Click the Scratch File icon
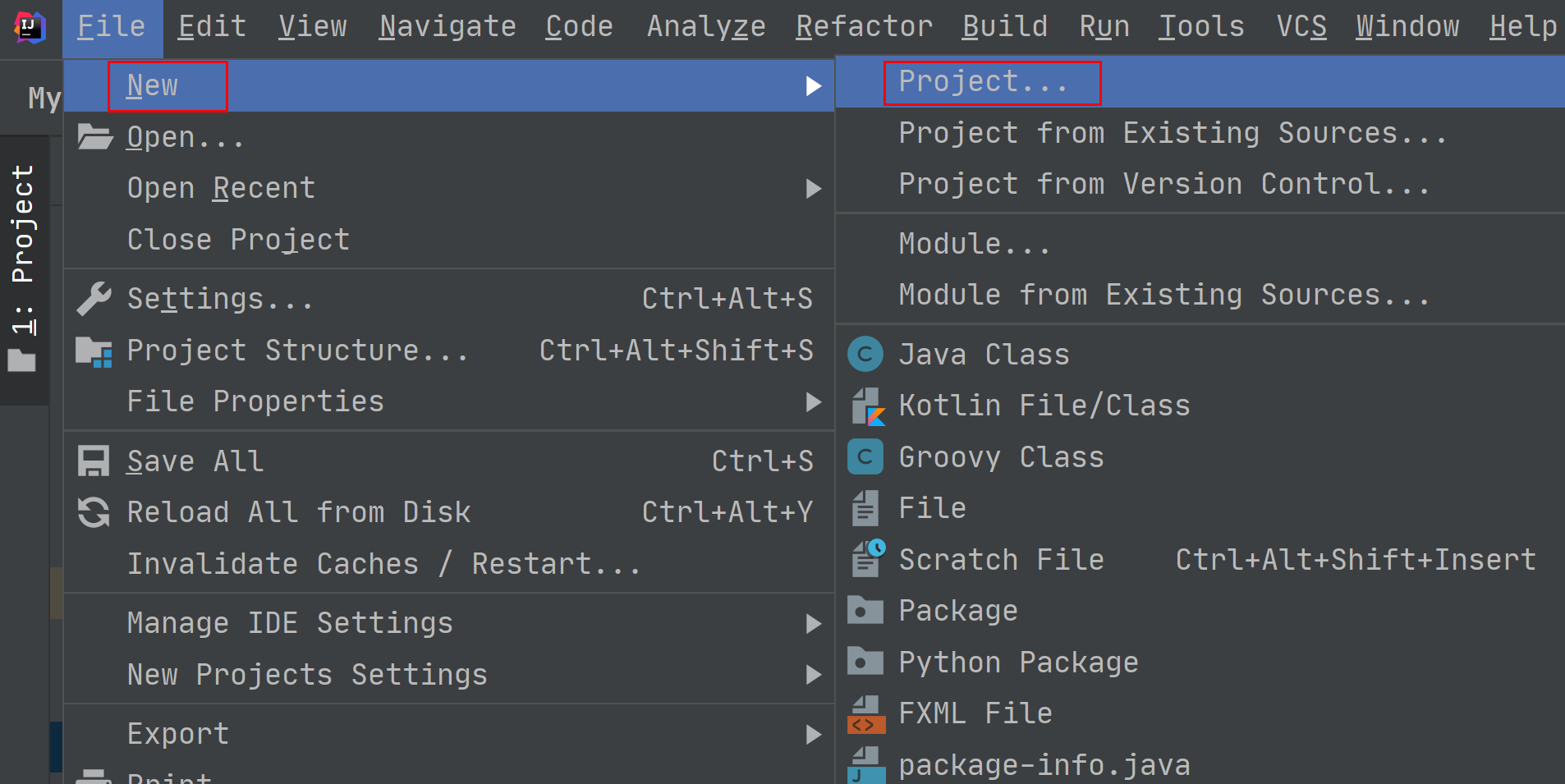The image size is (1565, 784). (867, 559)
